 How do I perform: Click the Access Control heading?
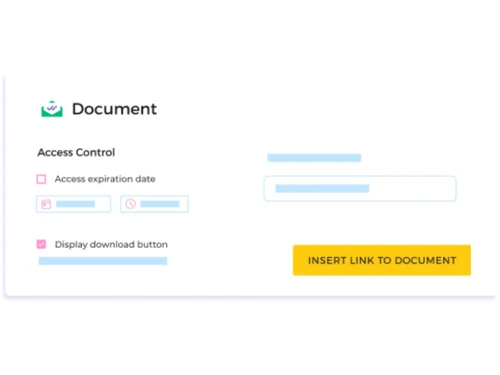pyautogui.click(x=76, y=152)
